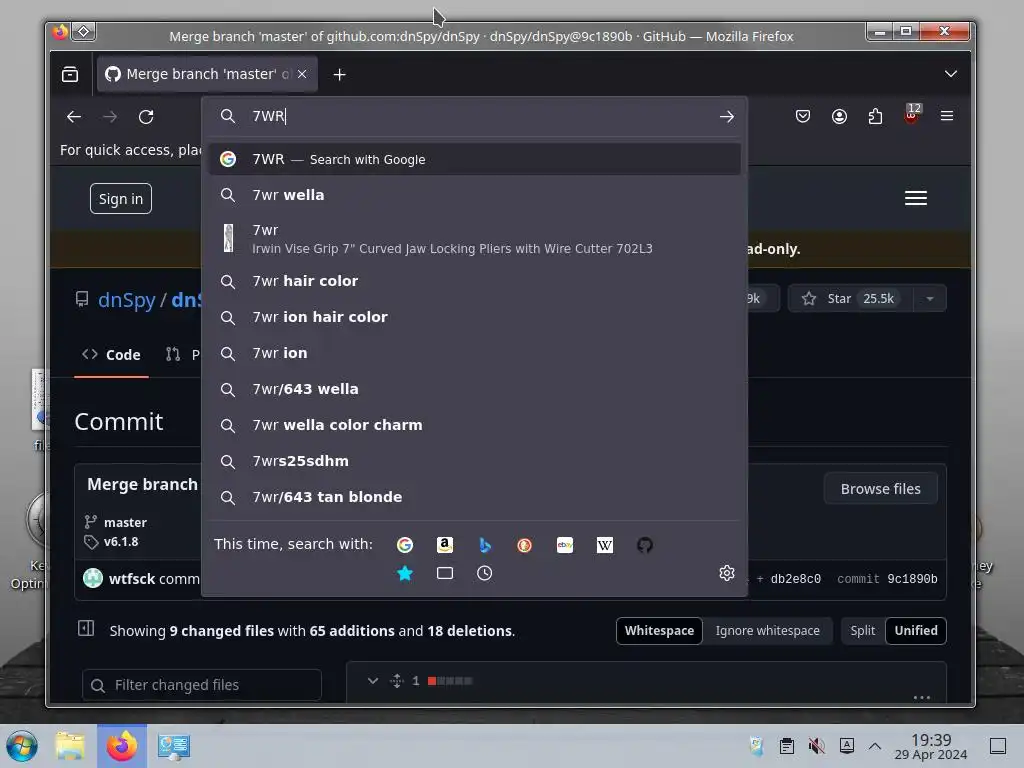Search this time with DuckDuckGo
This screenshot has width=1024, height=768.
coord(524,545)
